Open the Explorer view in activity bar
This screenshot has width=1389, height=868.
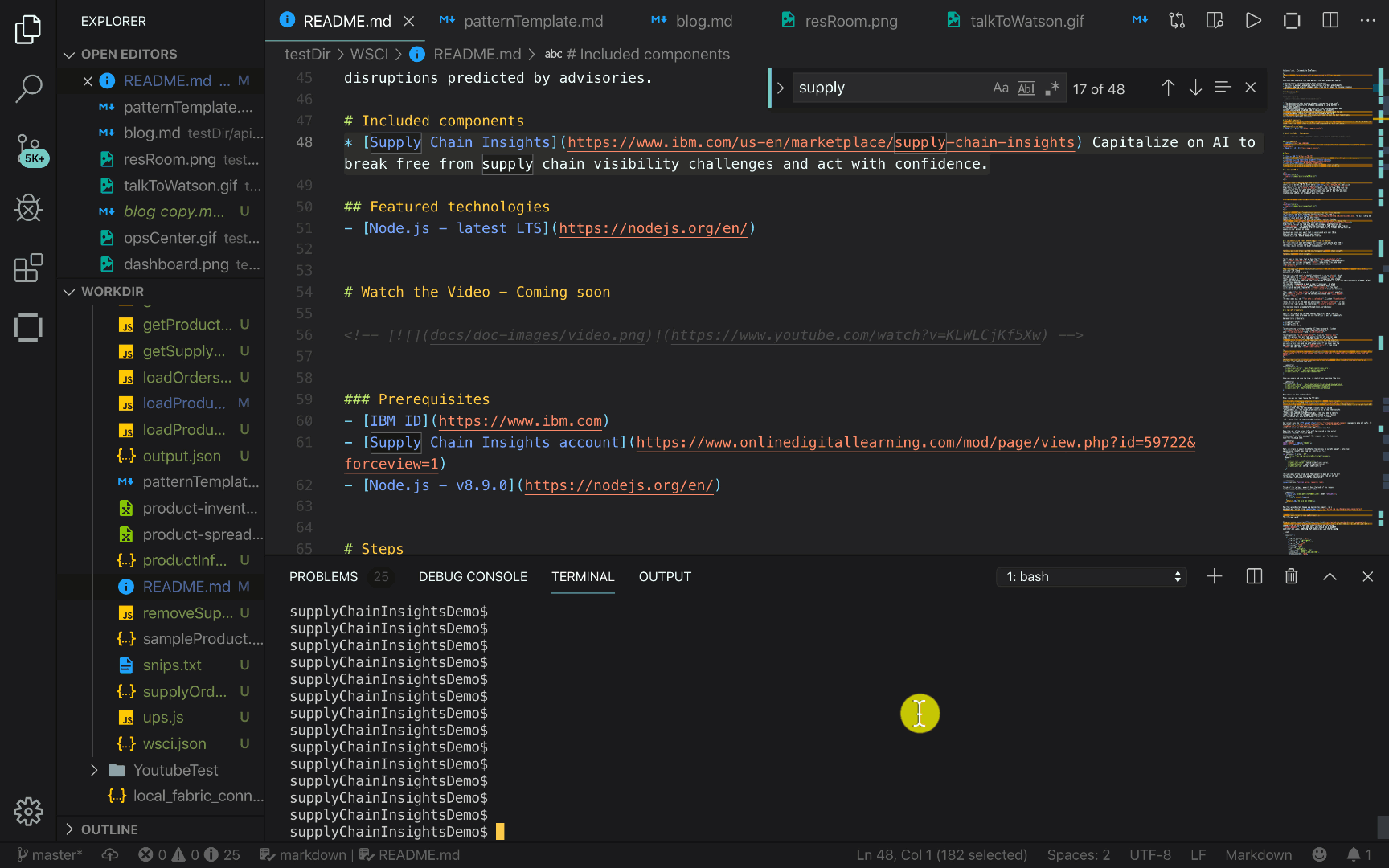click(28, 30)
